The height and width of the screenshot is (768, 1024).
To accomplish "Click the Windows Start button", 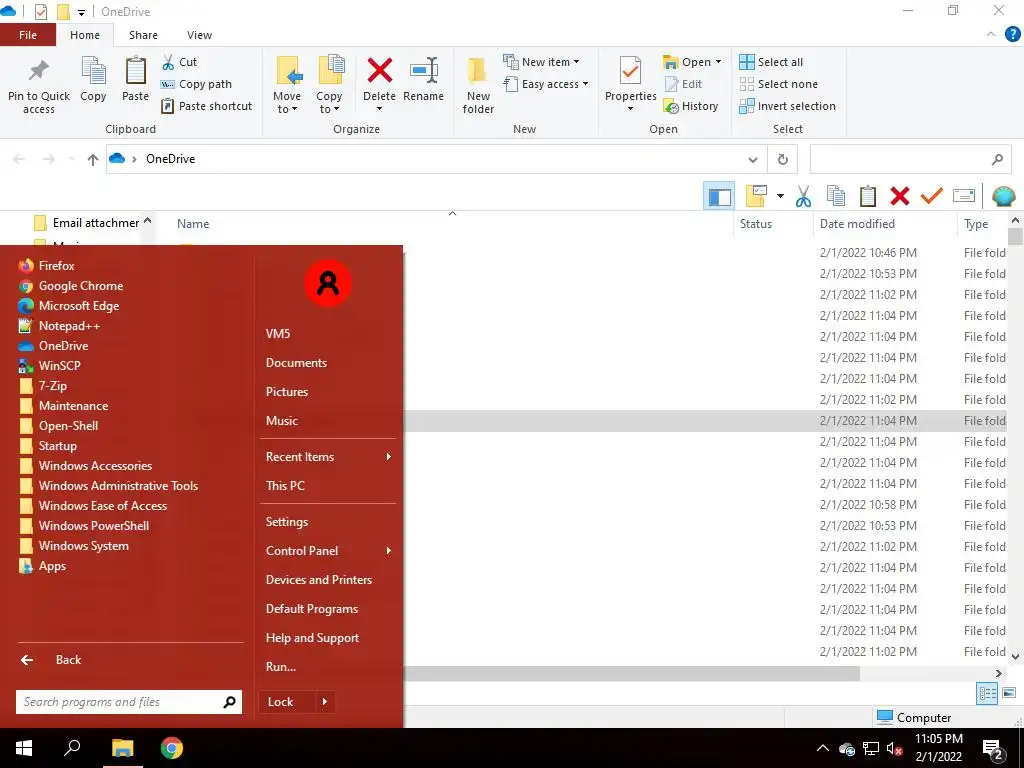I will [24, 748].
